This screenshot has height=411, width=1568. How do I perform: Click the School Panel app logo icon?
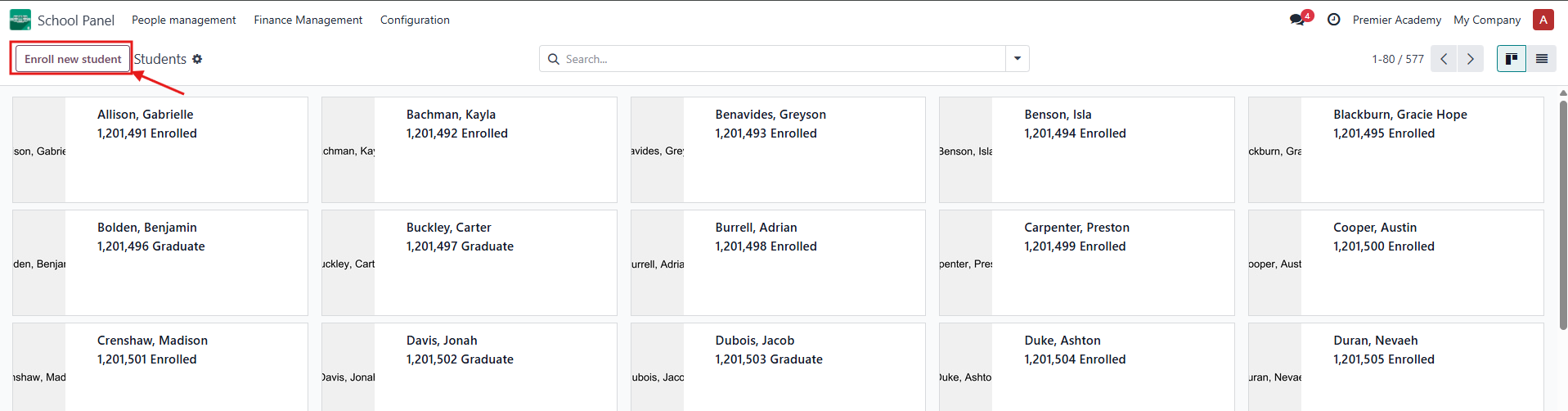[x=20, y=20]
